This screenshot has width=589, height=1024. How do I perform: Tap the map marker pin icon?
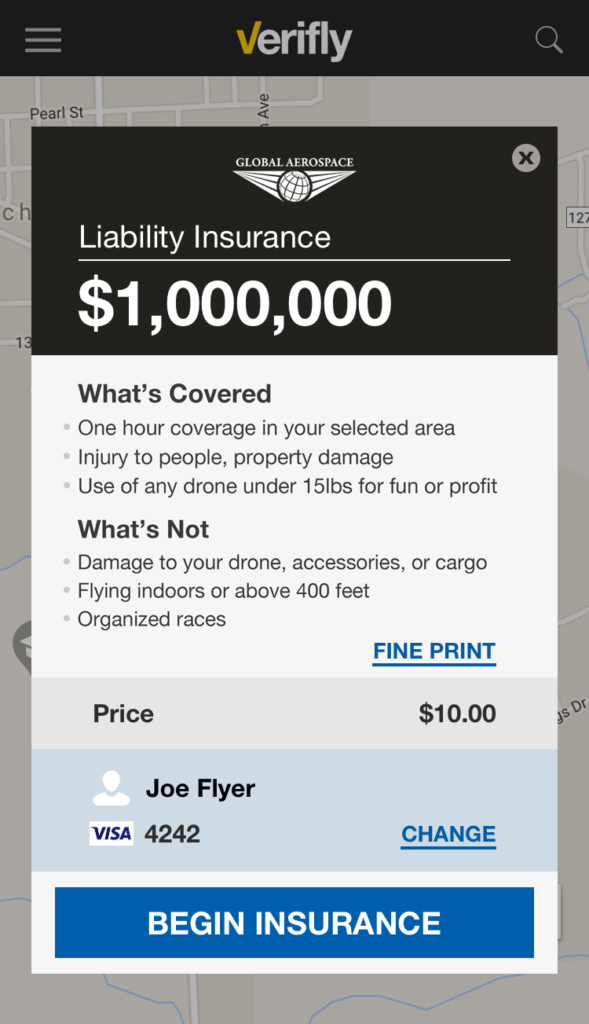tap(22, 647)
